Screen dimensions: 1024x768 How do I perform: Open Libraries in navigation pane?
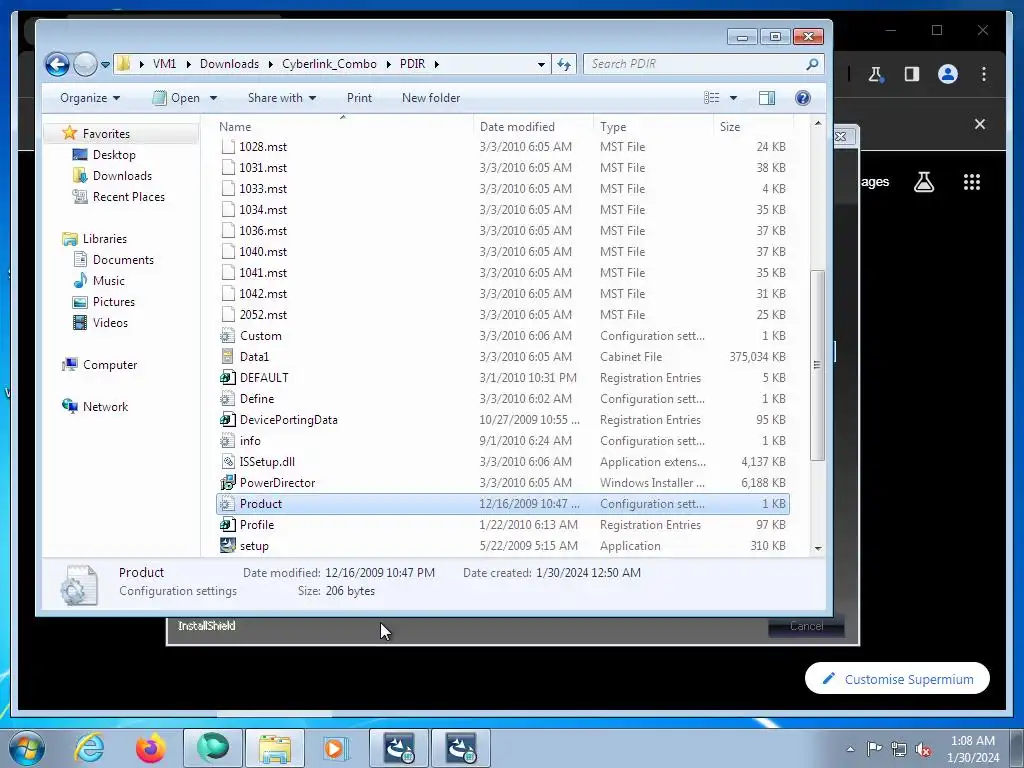click(104, 239)
